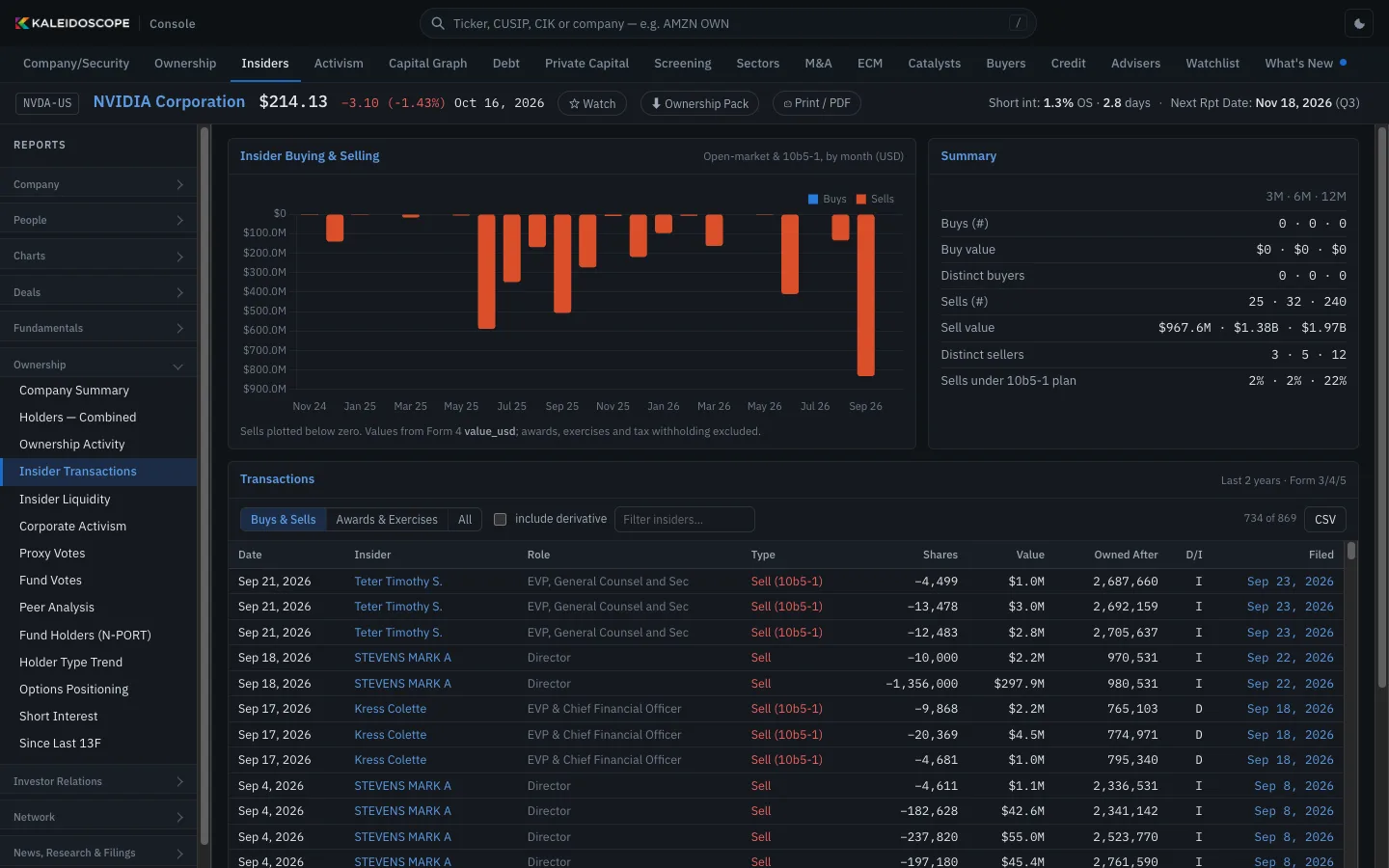This screenshot has width=1389, height=868.
Task: Click the transactions table scrollbar thumb
Action: 1351,551
